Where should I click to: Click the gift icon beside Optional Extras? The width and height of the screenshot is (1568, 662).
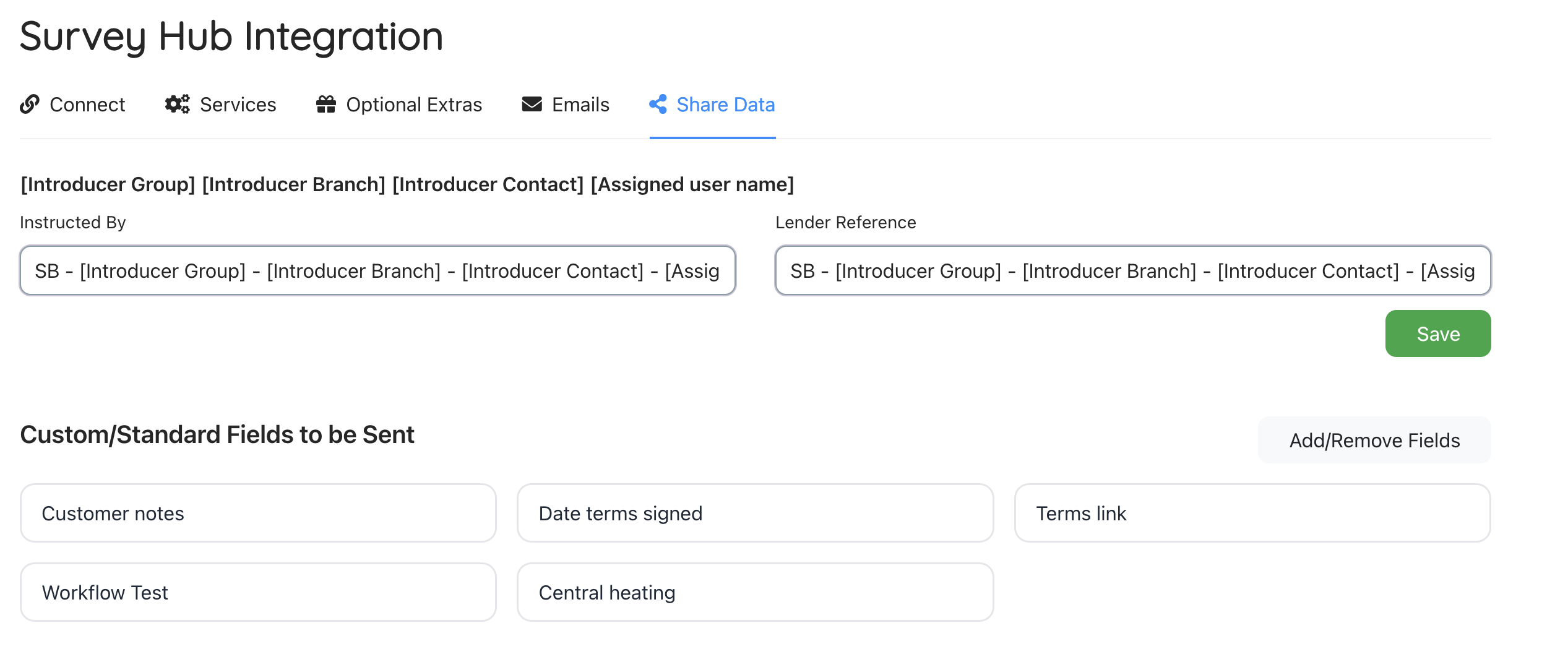click(x=325, y=105)
